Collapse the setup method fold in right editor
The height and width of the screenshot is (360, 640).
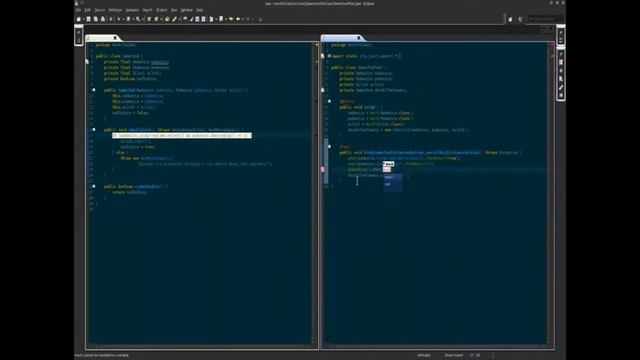[329, 101]
